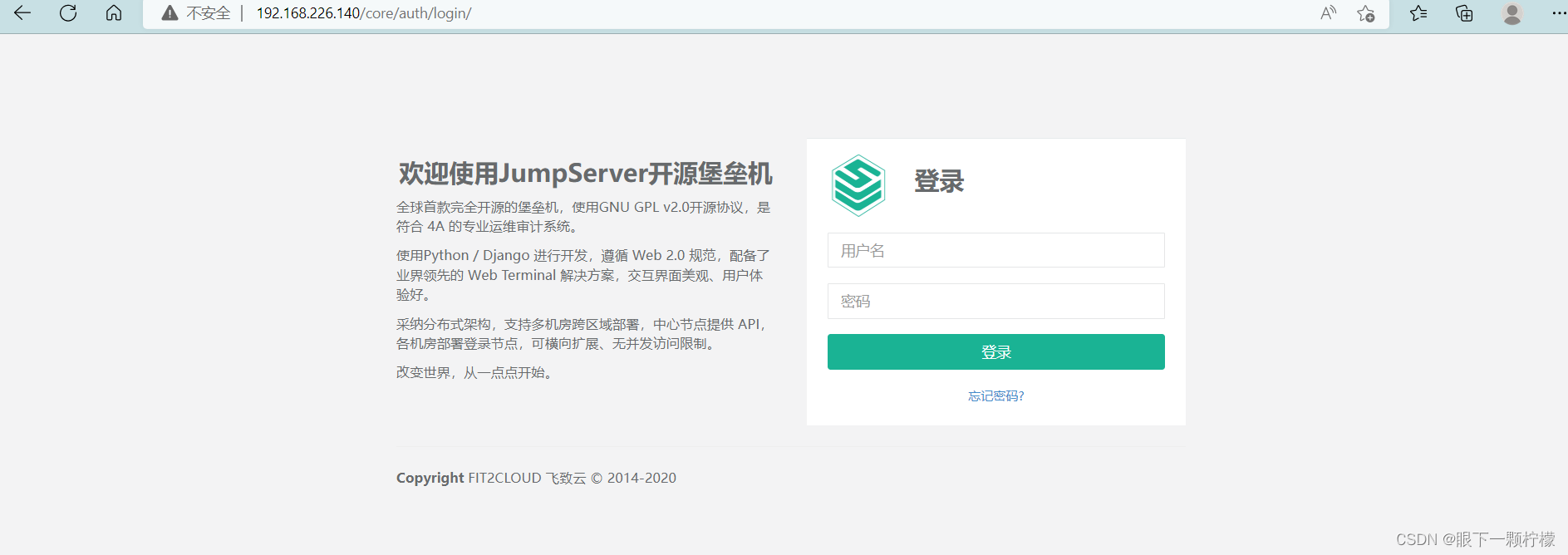The height and width of the screenshot is (555, 1568).
Task: Add page to favorites star-plus icon
Action: (1365, 13)
